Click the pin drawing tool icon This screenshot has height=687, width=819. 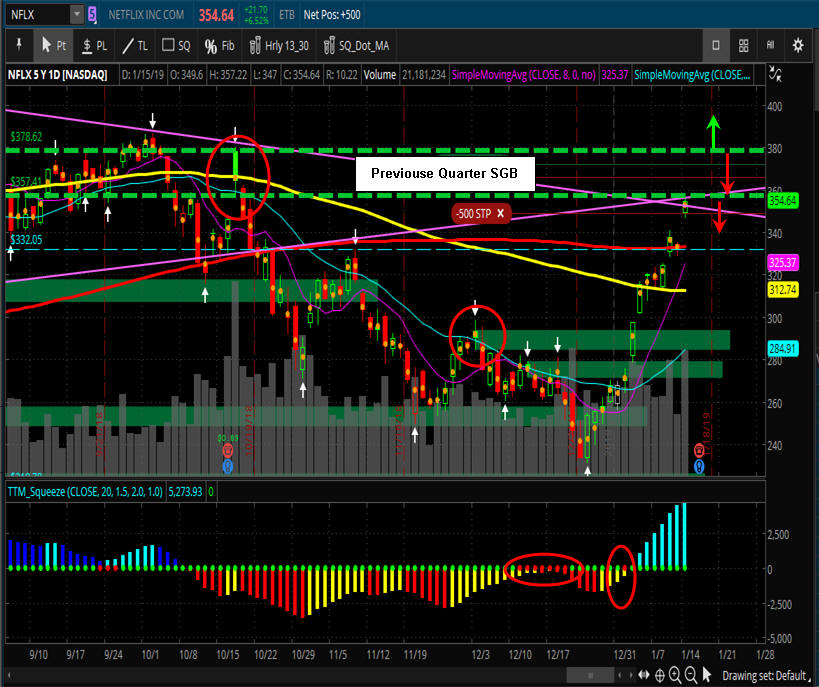18,45
